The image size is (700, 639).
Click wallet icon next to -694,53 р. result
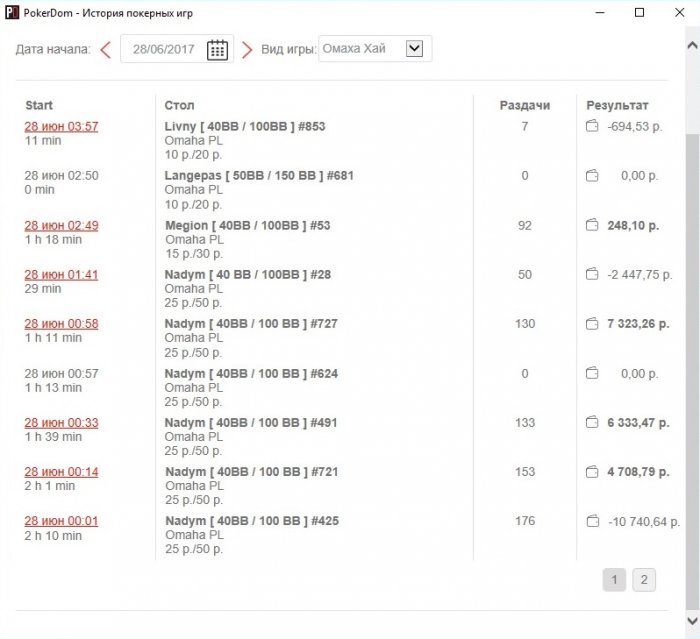click(x=592, y=126)
